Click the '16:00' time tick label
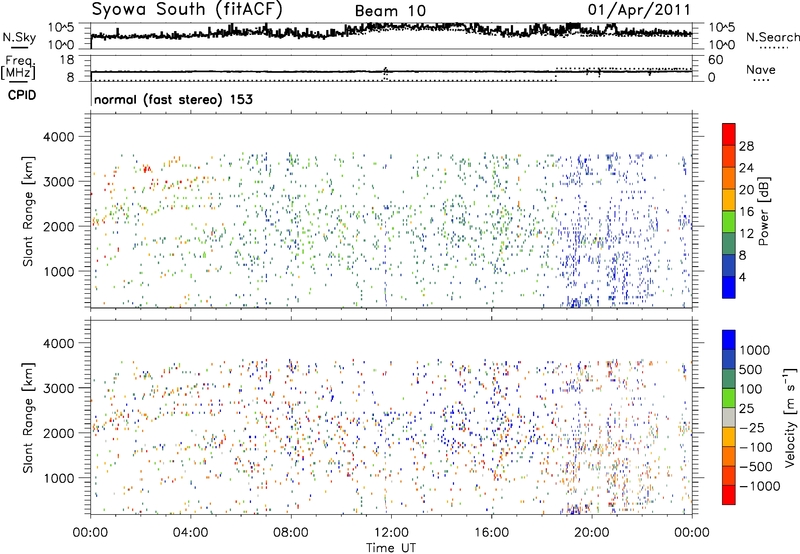Image resolution: width=800 pixels, height=554 pixels. click(491, 533)
